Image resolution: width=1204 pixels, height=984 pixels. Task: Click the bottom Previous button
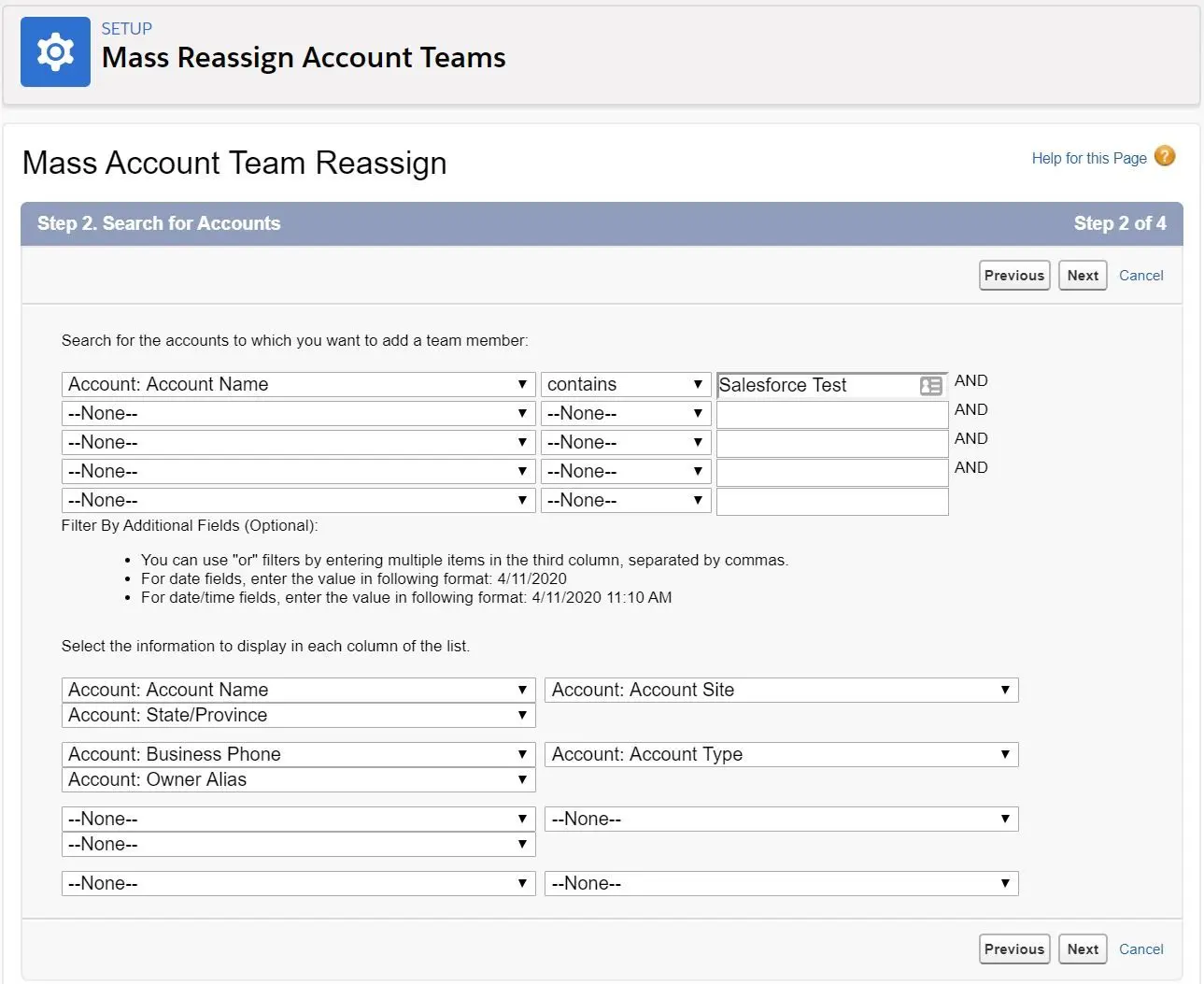click(x=1014, y=949)
